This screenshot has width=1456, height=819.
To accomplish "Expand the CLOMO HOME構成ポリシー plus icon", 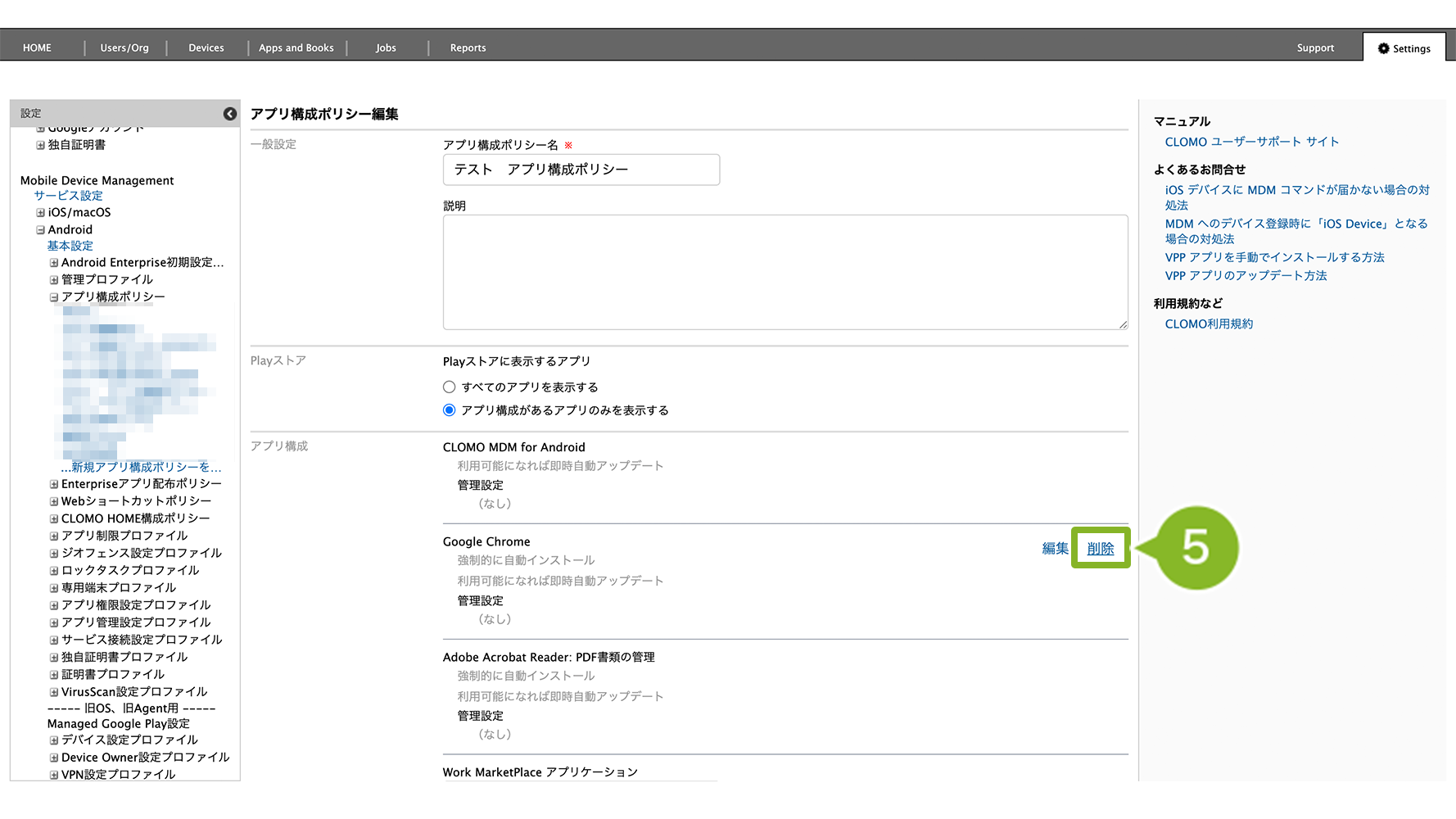I will point(54,518).
